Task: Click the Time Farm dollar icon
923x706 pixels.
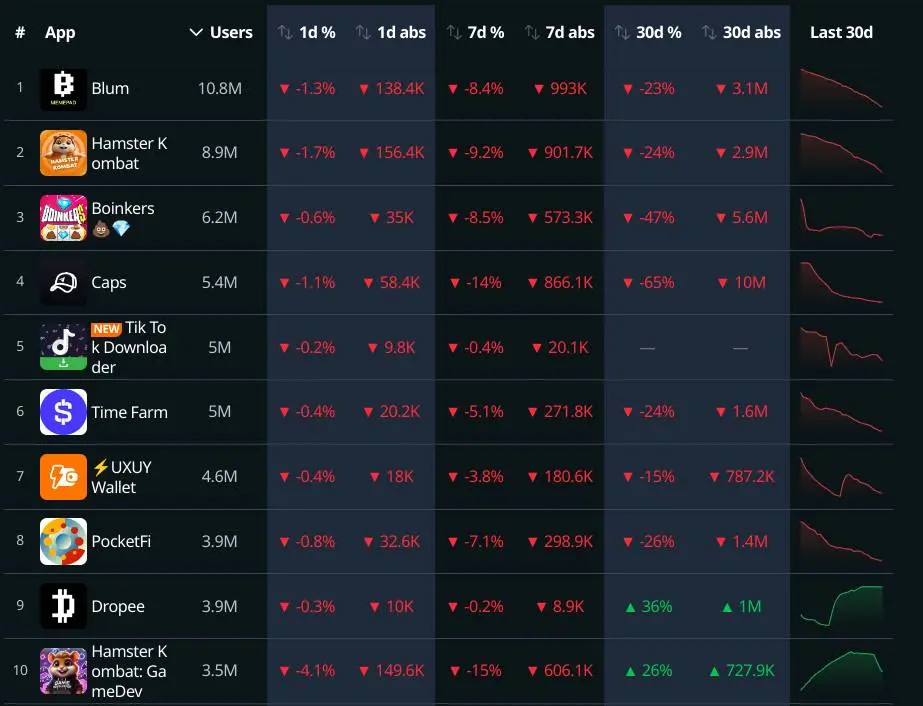Action: pos(63,412)
